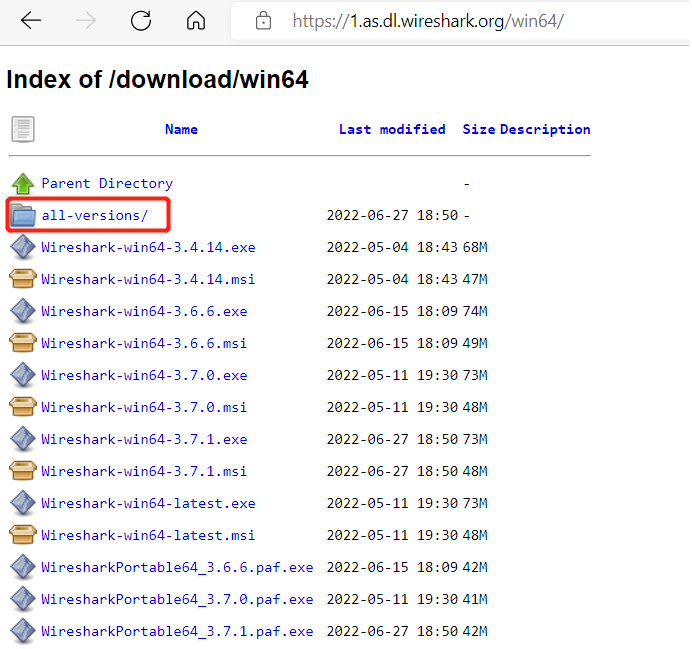
Task: Open the all-versions/ folder link
Action: (x=95, y=215)
